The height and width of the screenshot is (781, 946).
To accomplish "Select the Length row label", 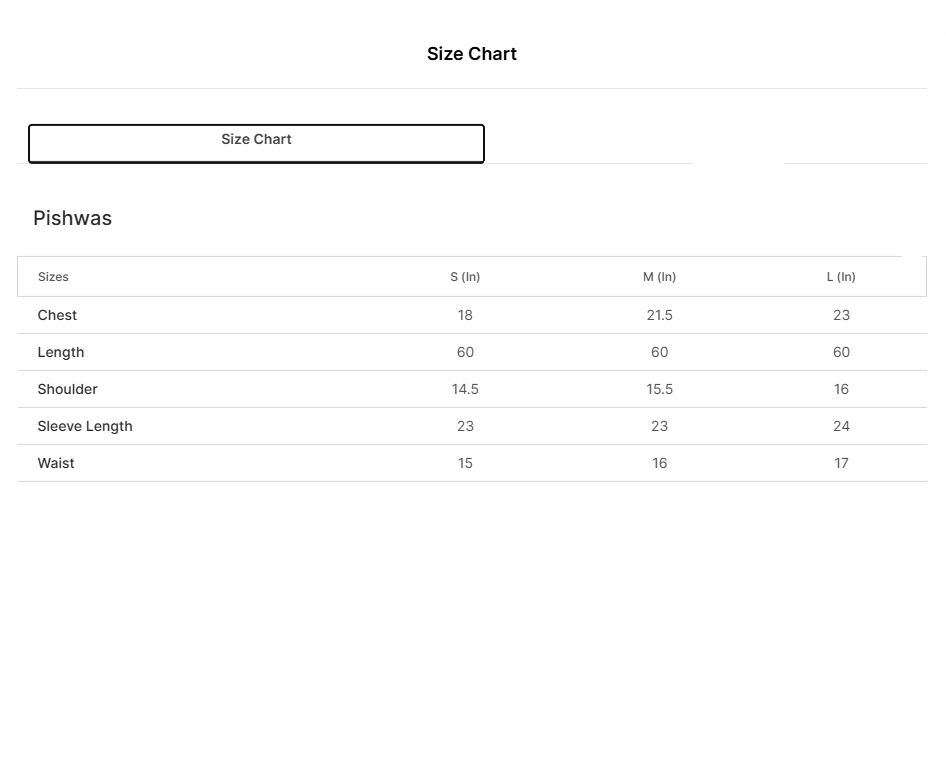I will (x=61, y=352).
